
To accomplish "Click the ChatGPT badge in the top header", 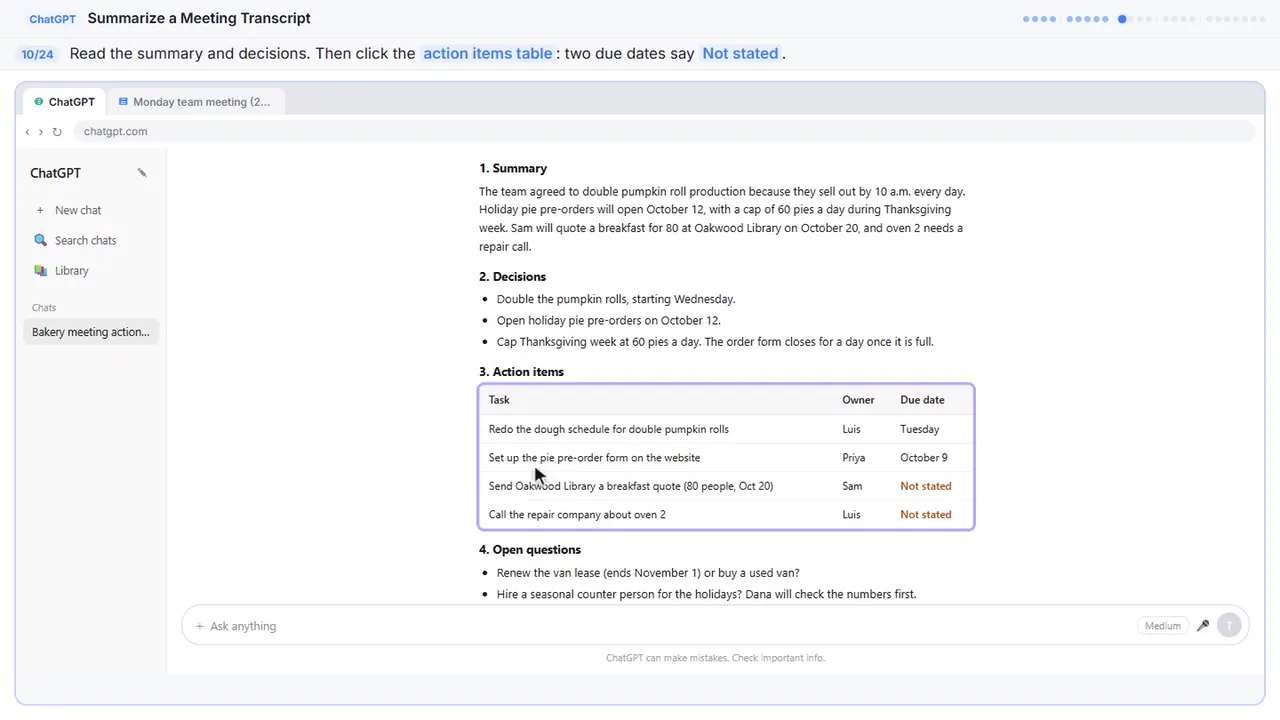I will (52, 19).
